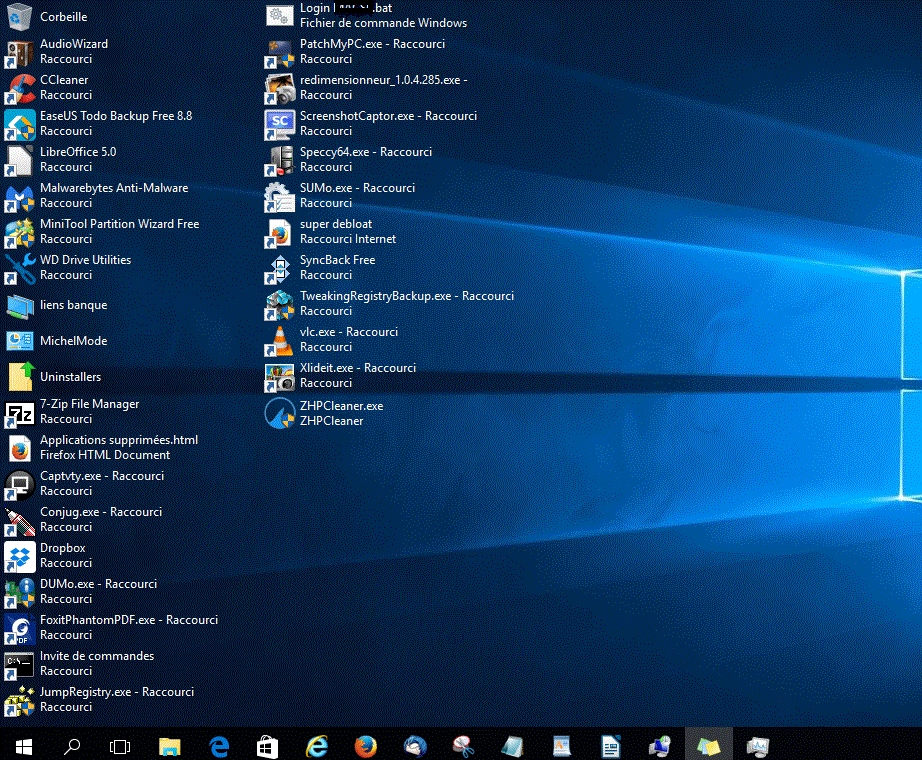922x760 pixels.
Task: Open the Notepad taskbar icon
Action: click(513, 746)
